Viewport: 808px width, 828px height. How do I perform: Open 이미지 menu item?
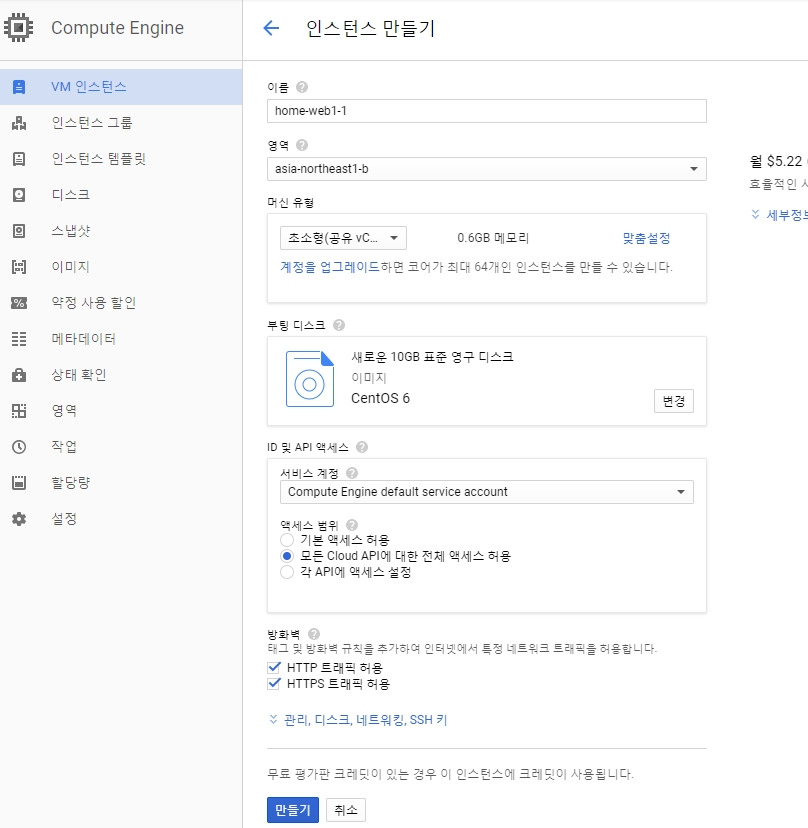(121, 267)
